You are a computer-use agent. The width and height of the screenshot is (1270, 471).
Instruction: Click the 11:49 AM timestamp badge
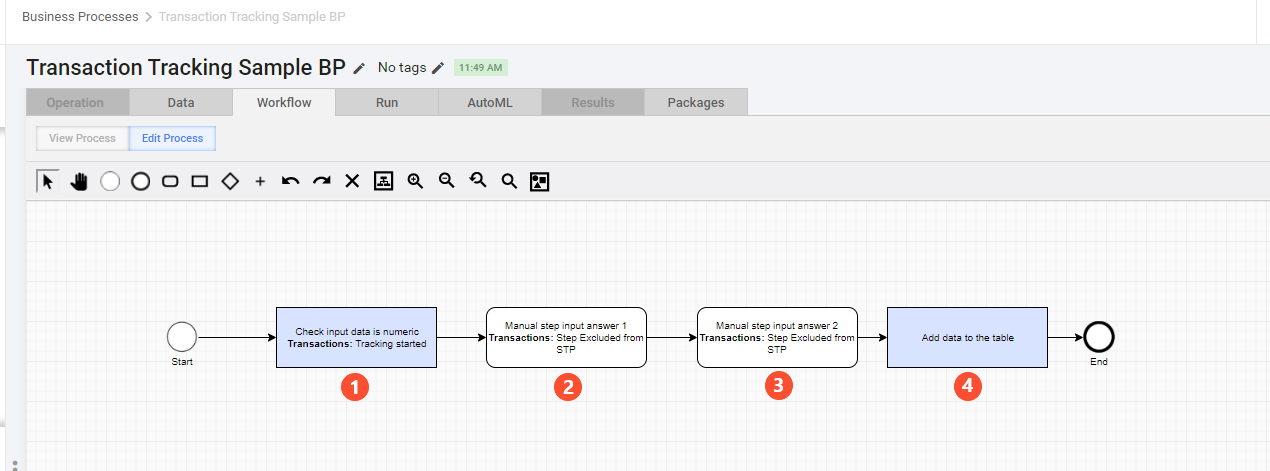point(481,68)
